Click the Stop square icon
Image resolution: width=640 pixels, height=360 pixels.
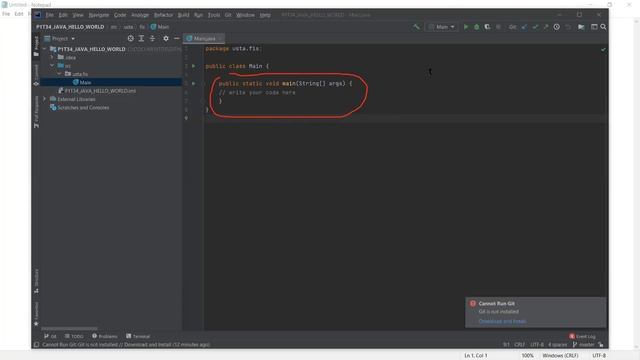(498, 27)
